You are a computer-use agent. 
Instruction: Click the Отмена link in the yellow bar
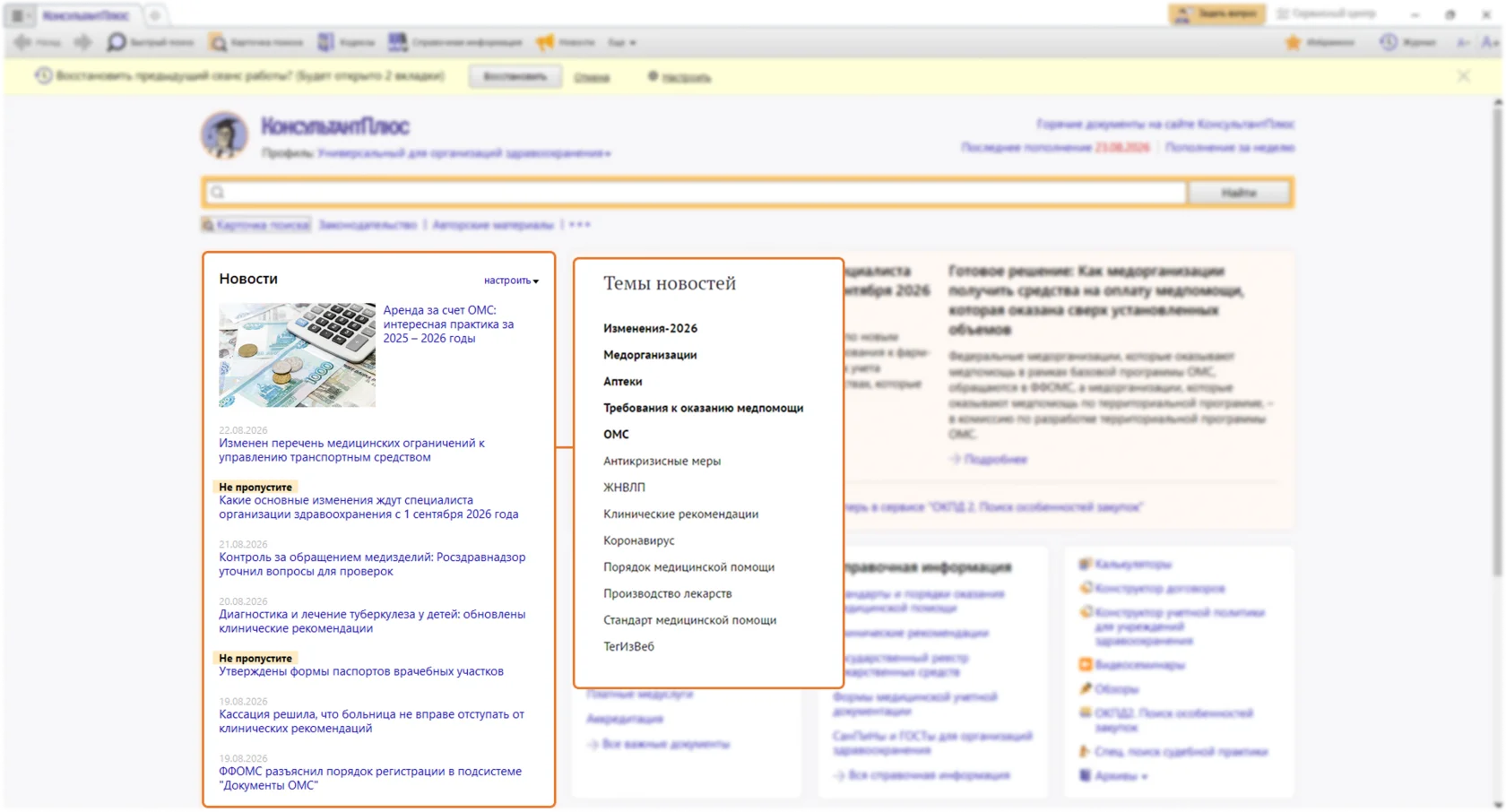pyautogui.click(x=592, y=77)
